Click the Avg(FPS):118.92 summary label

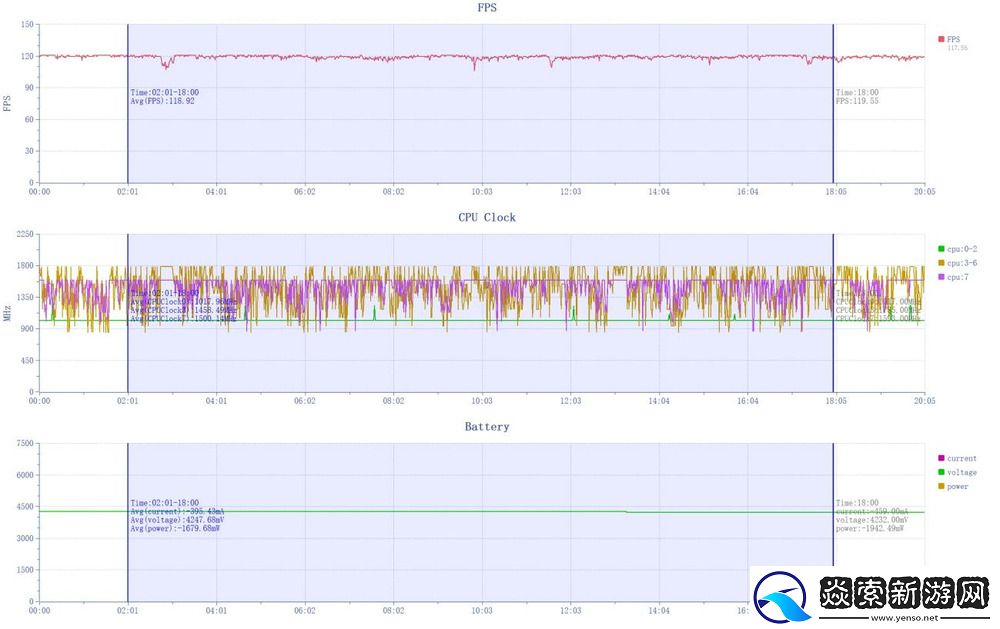point(162,101)
